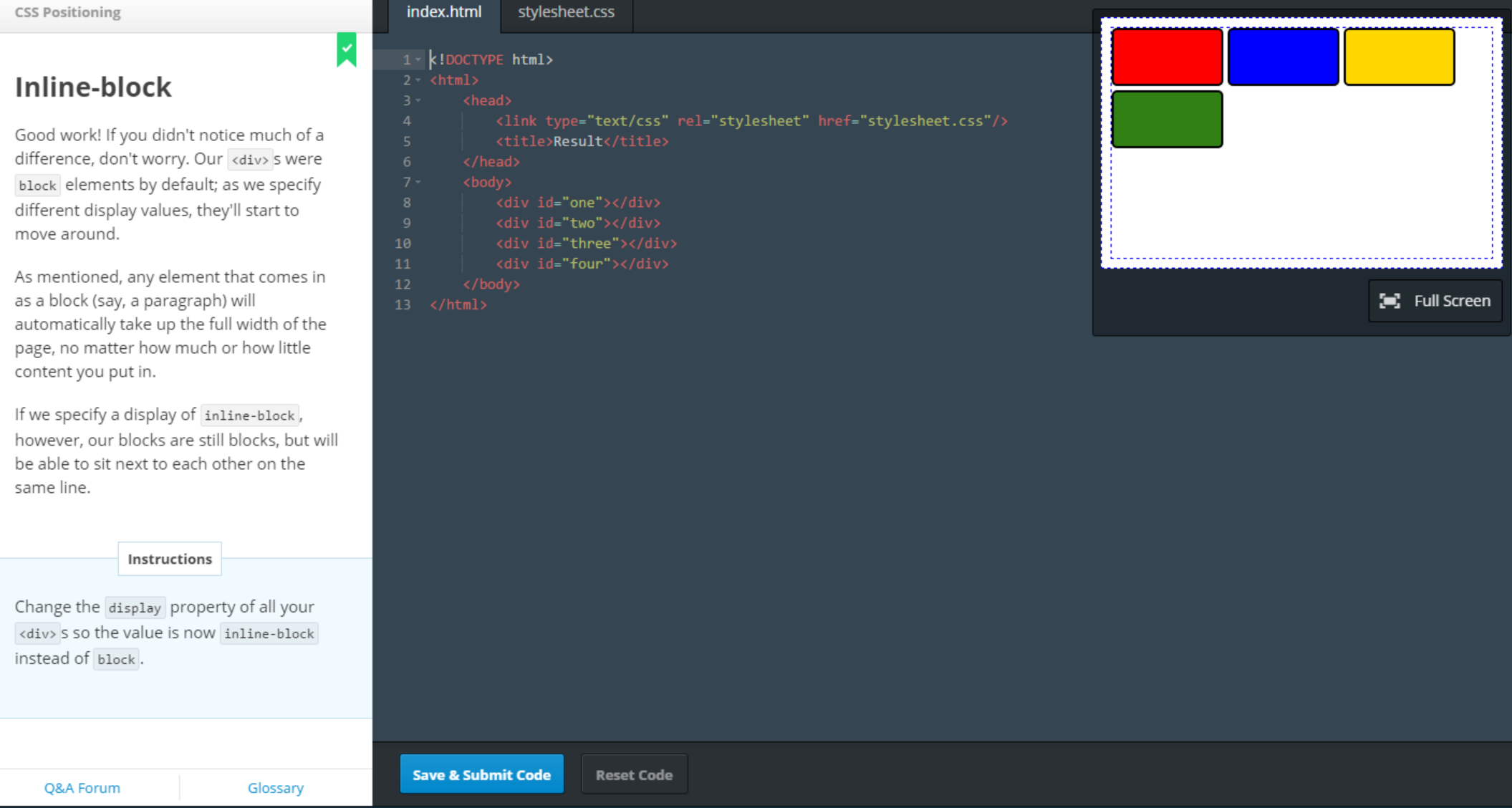This screenshot has width=1512, height=808.
Task: Collapse the body tag fold arrow
Action: (418, 182)
